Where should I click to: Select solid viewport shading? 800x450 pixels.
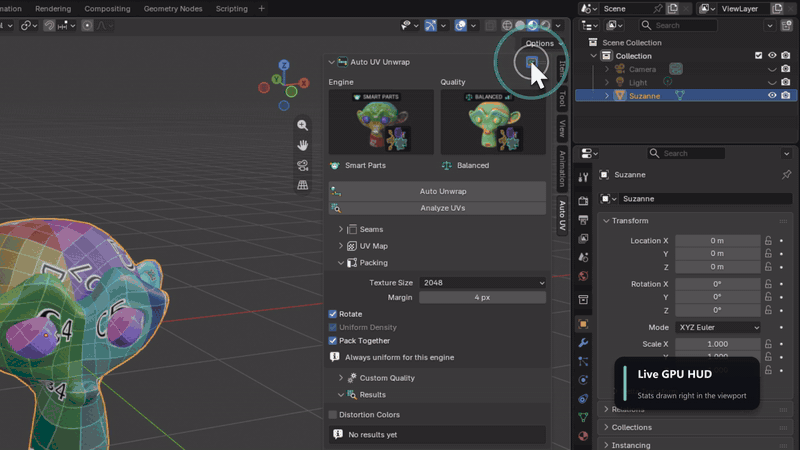(520, 25)
